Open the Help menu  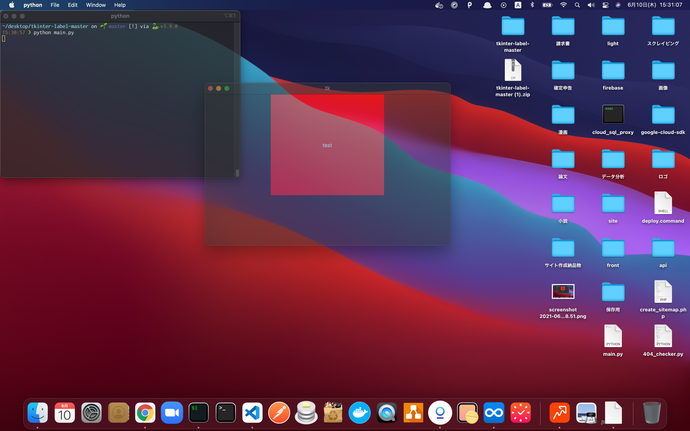(120, 5)
